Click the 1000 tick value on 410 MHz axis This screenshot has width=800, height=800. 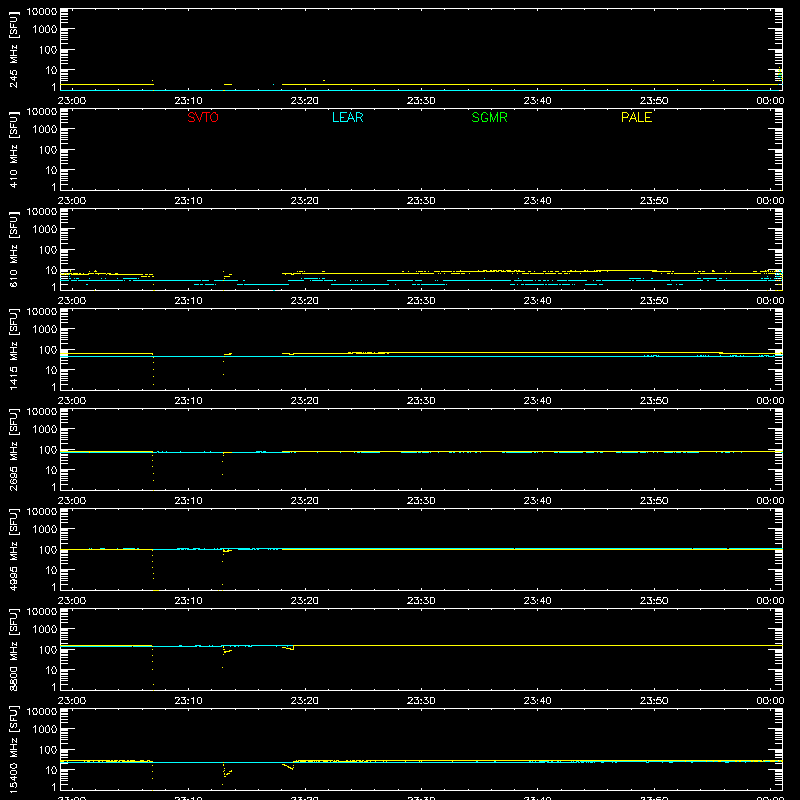coord(45,130)
